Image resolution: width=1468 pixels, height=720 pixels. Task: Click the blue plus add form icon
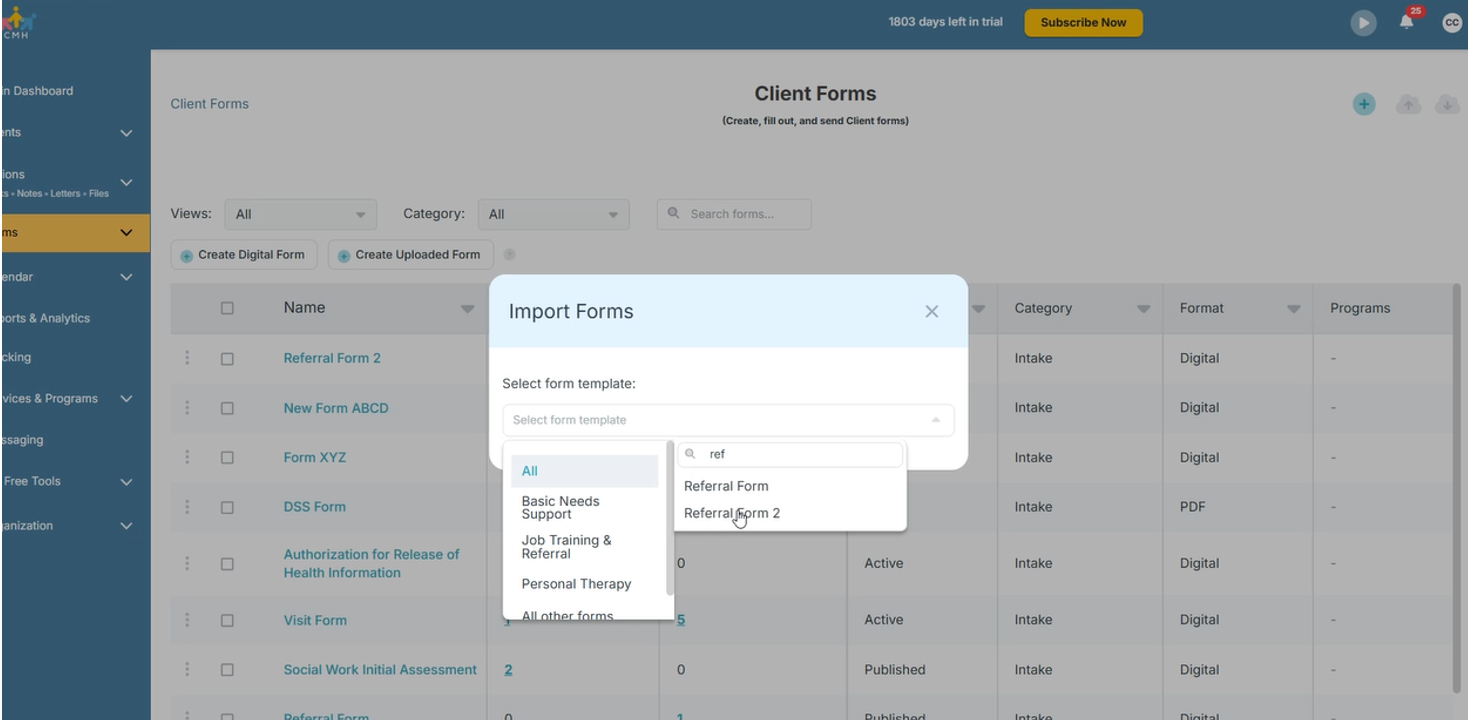[x=1364, y=104]
